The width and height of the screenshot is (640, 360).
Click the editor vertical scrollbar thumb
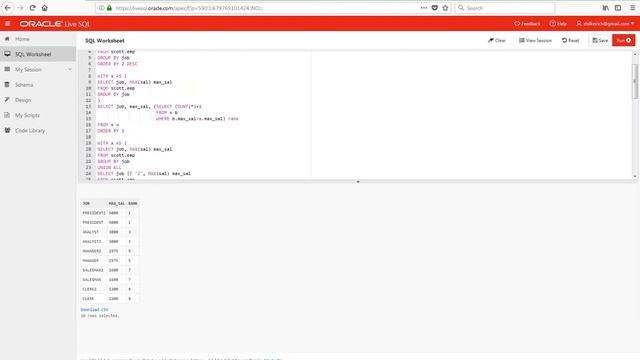click(x=635, y=81)
